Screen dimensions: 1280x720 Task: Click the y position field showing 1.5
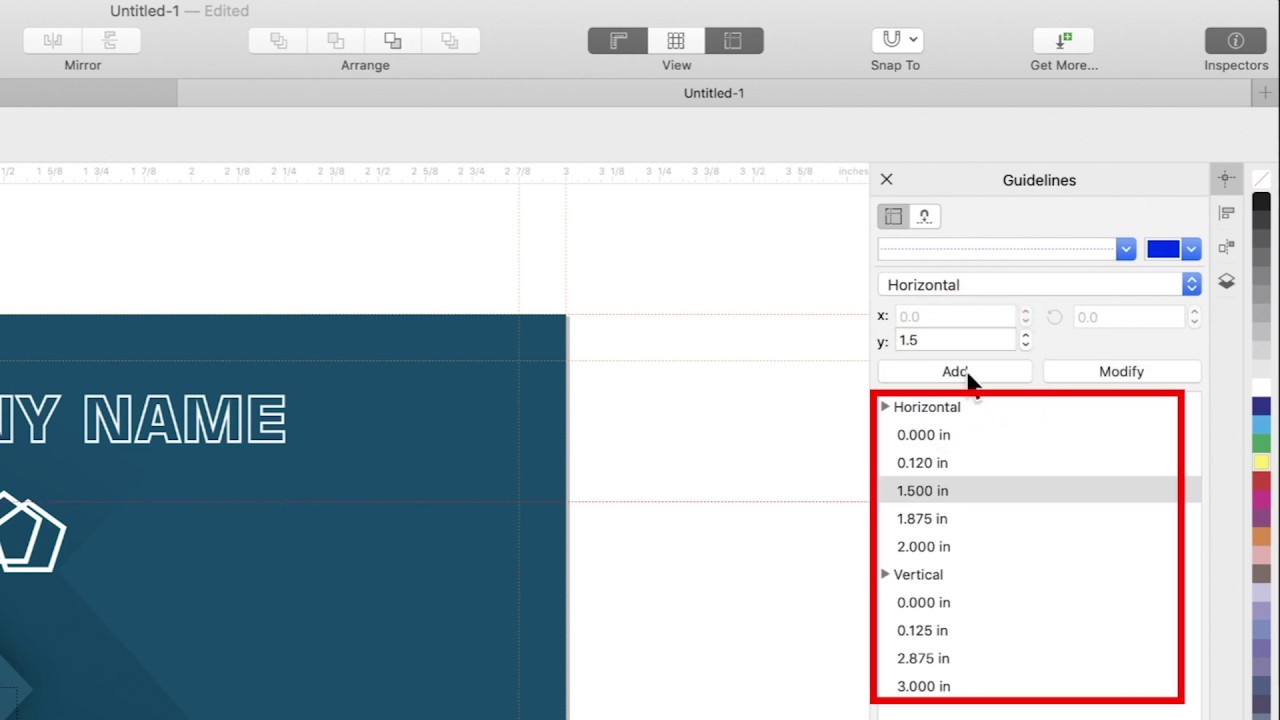955,340
